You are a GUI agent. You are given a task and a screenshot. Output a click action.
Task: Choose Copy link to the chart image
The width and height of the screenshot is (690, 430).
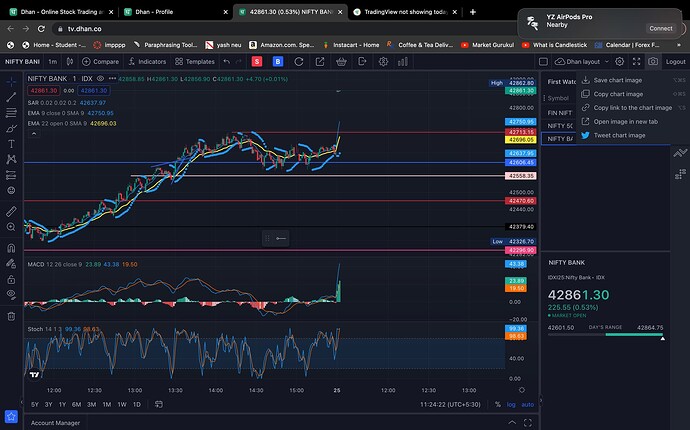click(633, 108)
